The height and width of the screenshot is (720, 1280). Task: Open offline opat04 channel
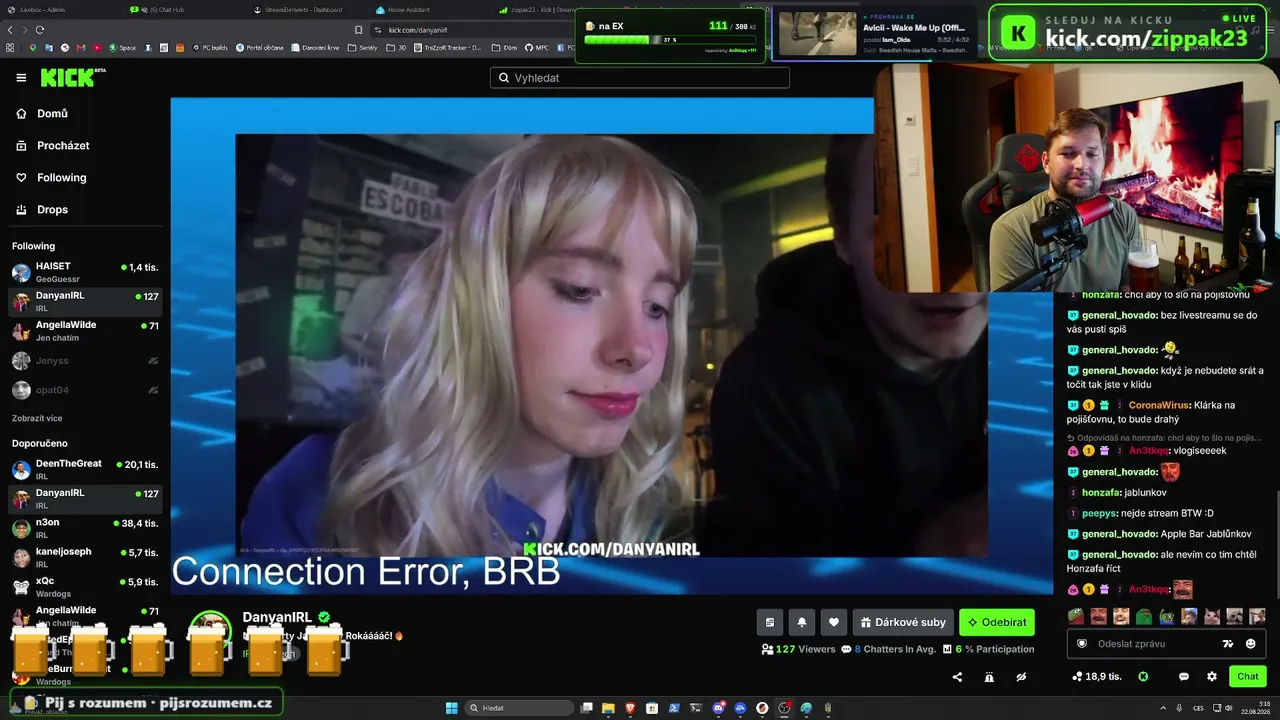[x=85, y=390]
